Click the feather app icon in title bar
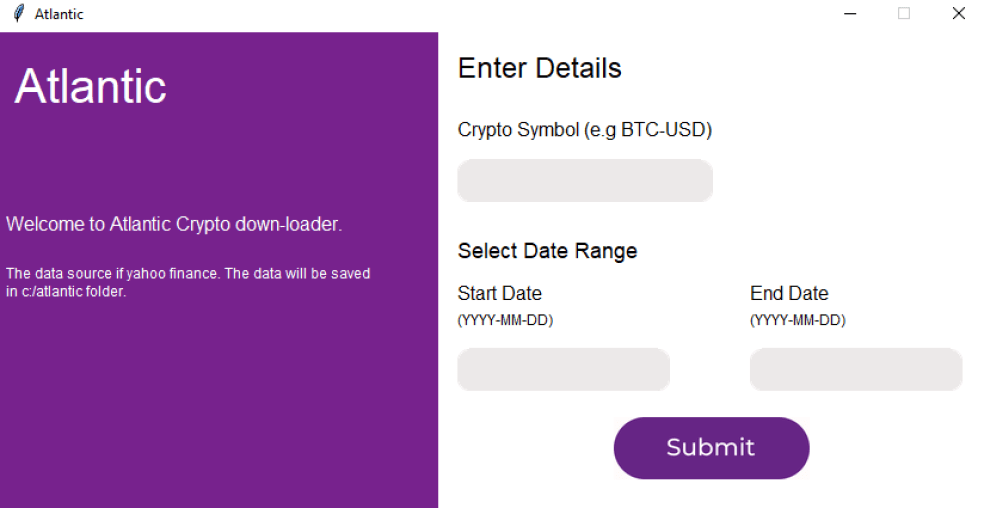 click(19, 13)
